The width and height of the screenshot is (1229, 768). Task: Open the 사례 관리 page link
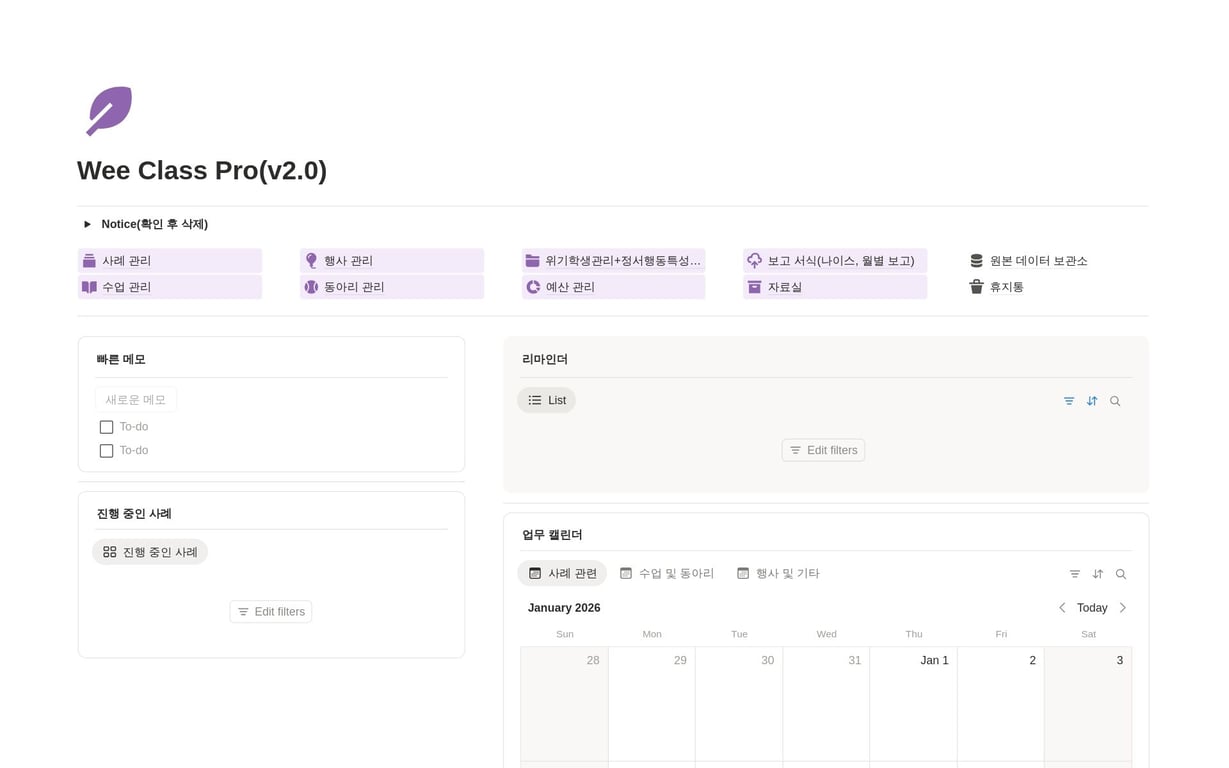point(128,260)
